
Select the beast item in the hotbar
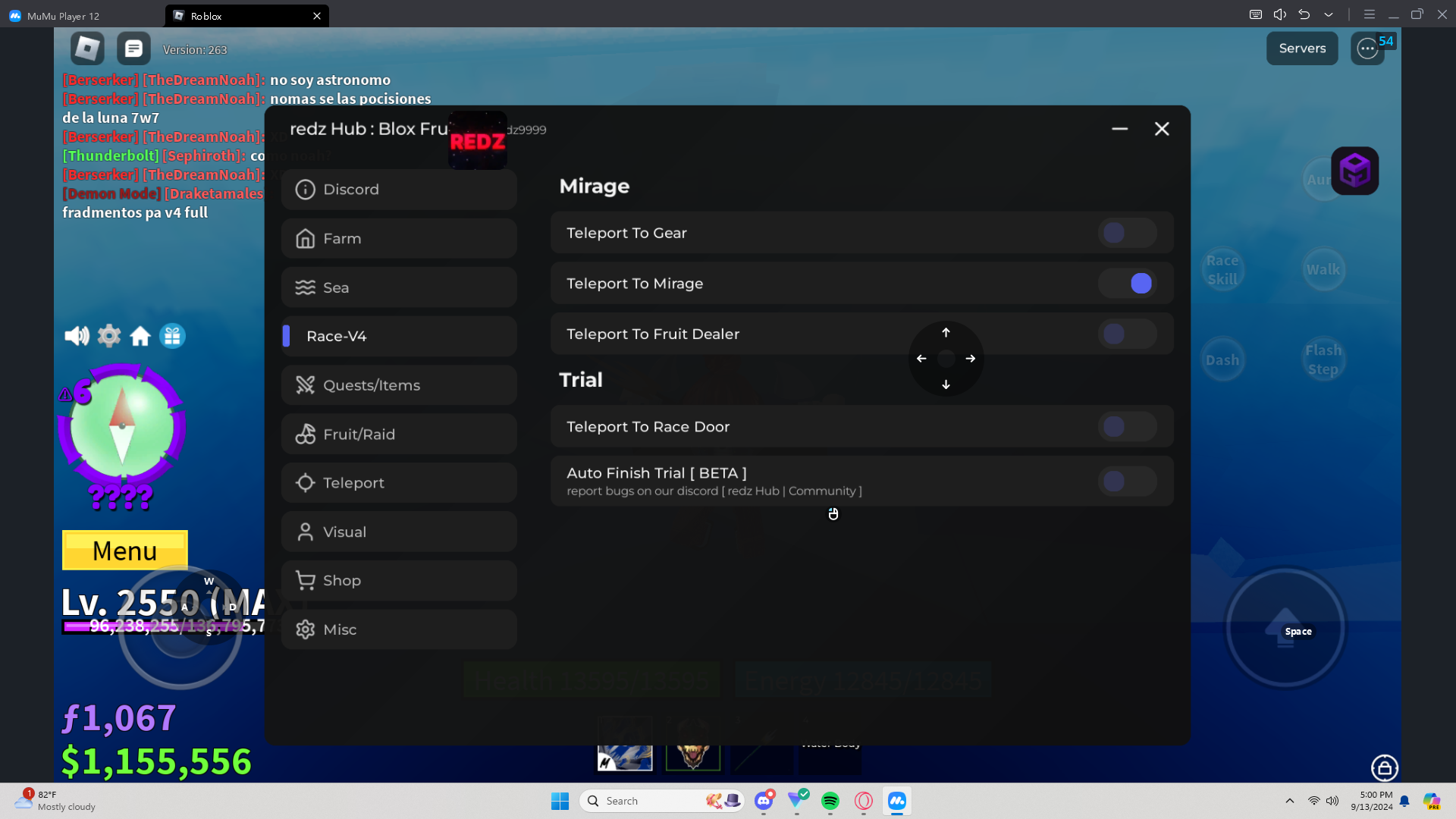[693, 745]
